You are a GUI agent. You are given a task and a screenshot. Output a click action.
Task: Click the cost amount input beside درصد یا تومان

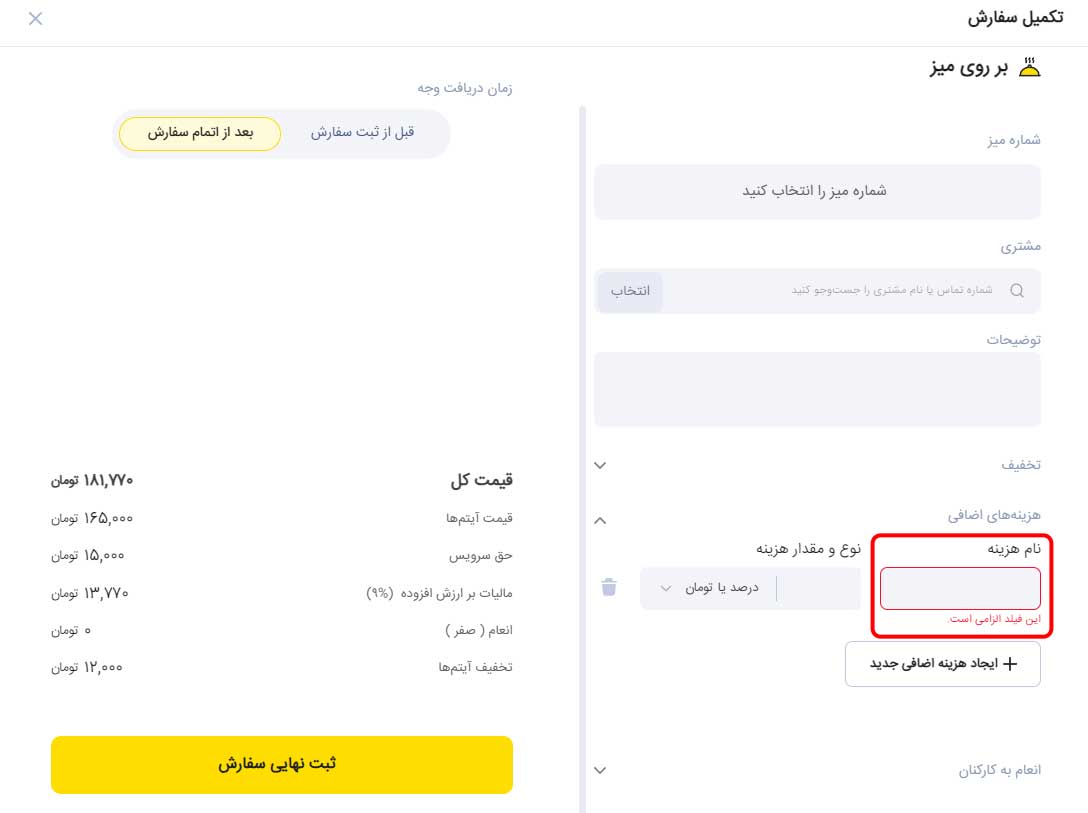pyautogui.click(x=819, y=588)
